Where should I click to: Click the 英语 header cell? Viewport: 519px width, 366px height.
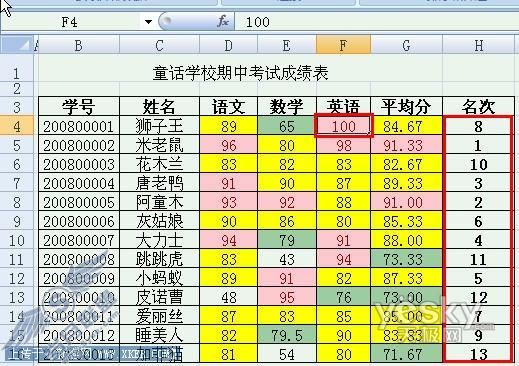(343, 106)
